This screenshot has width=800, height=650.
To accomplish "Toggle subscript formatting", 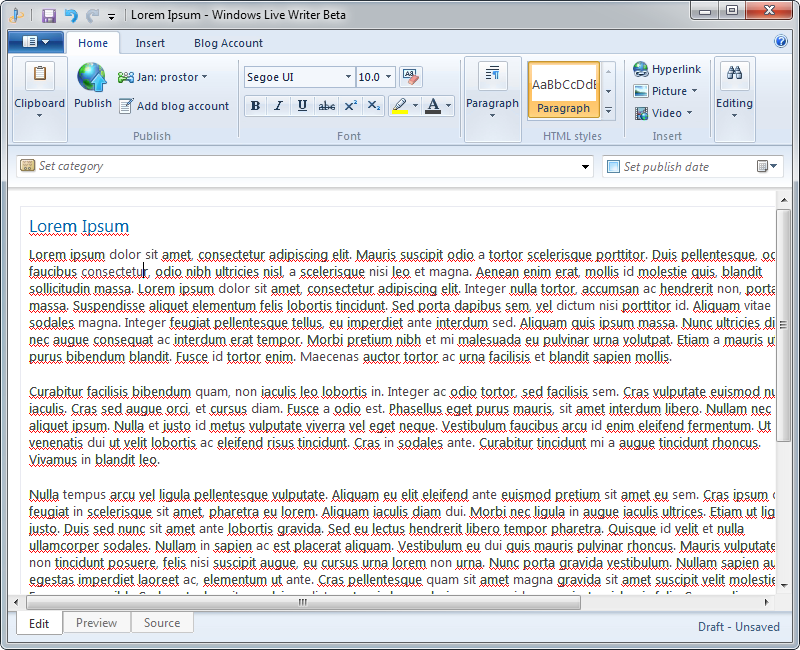I will click(x=373, y=106).
